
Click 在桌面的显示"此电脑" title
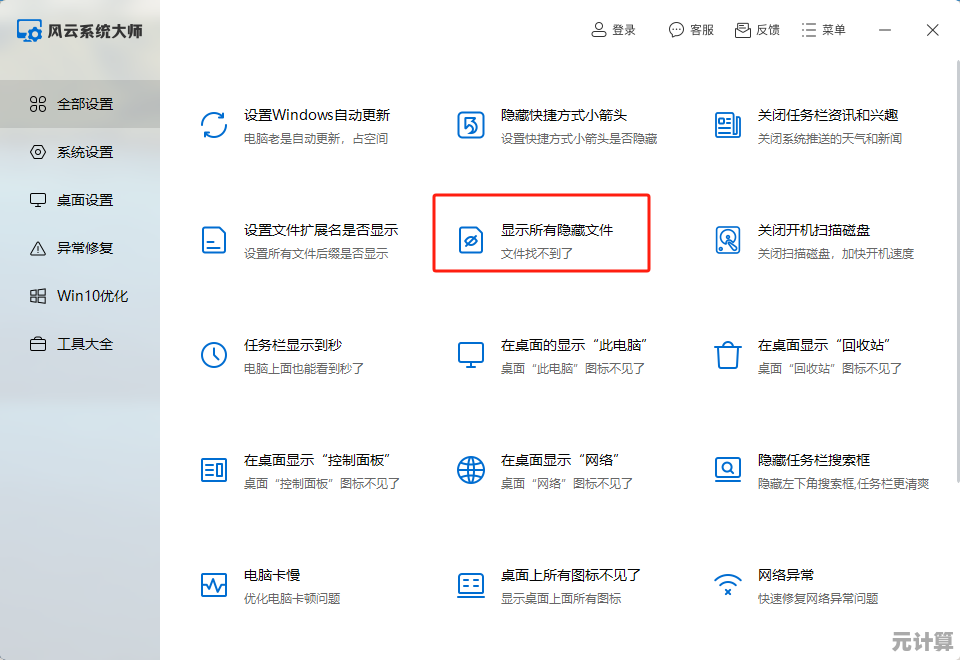tap(574, 345)
